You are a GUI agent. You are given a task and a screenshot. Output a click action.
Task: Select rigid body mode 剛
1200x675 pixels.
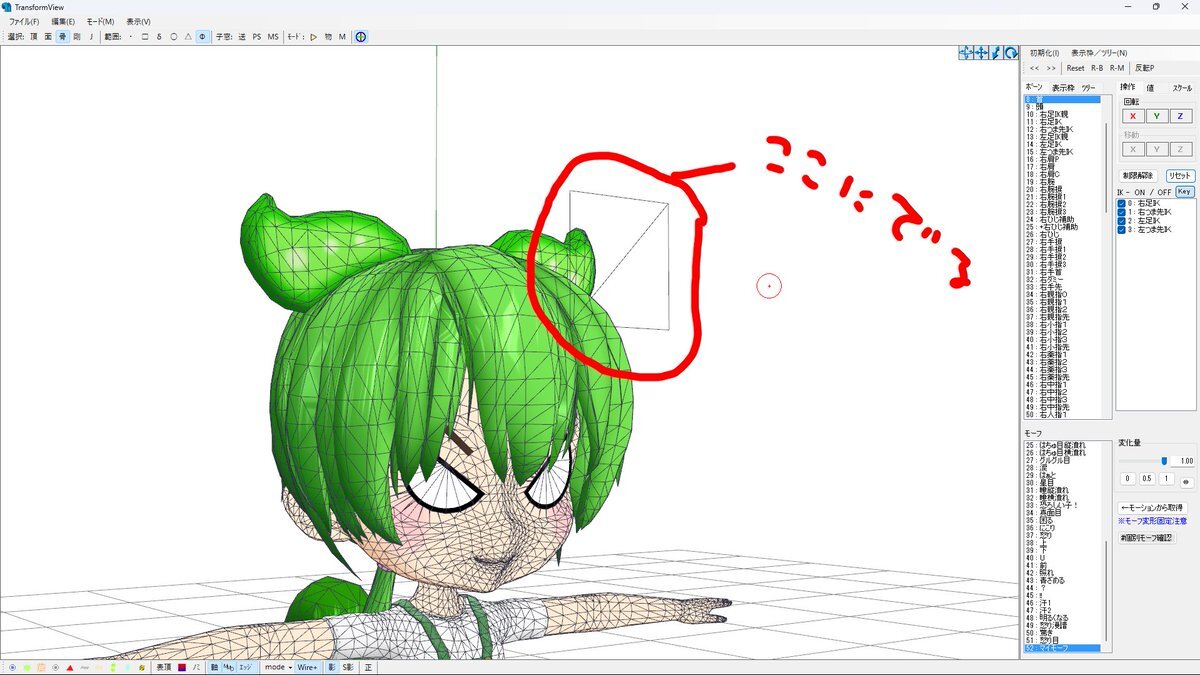(x=77, y=37)
